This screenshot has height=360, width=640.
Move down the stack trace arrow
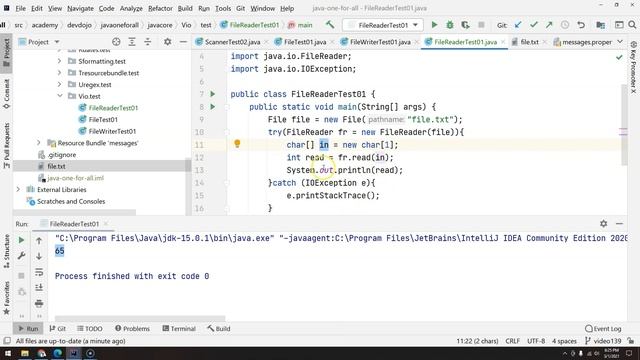coord(39,256)
